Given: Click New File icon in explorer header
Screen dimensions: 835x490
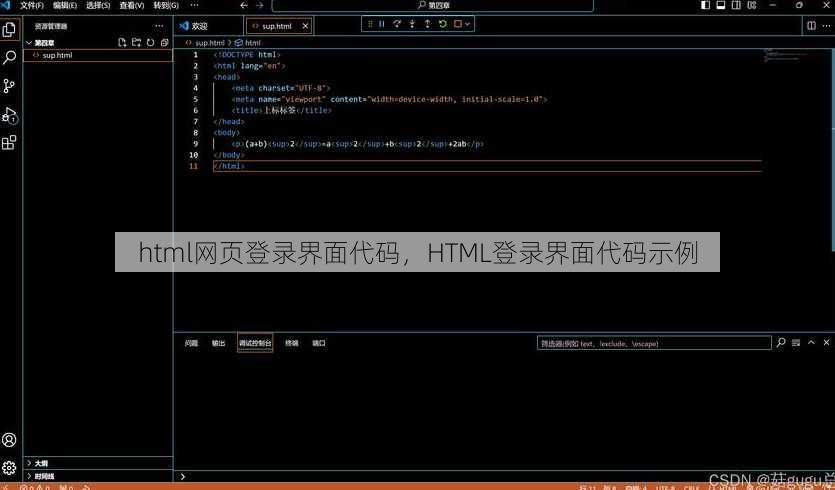Looking at the screenshot, I should pos(122,43).
